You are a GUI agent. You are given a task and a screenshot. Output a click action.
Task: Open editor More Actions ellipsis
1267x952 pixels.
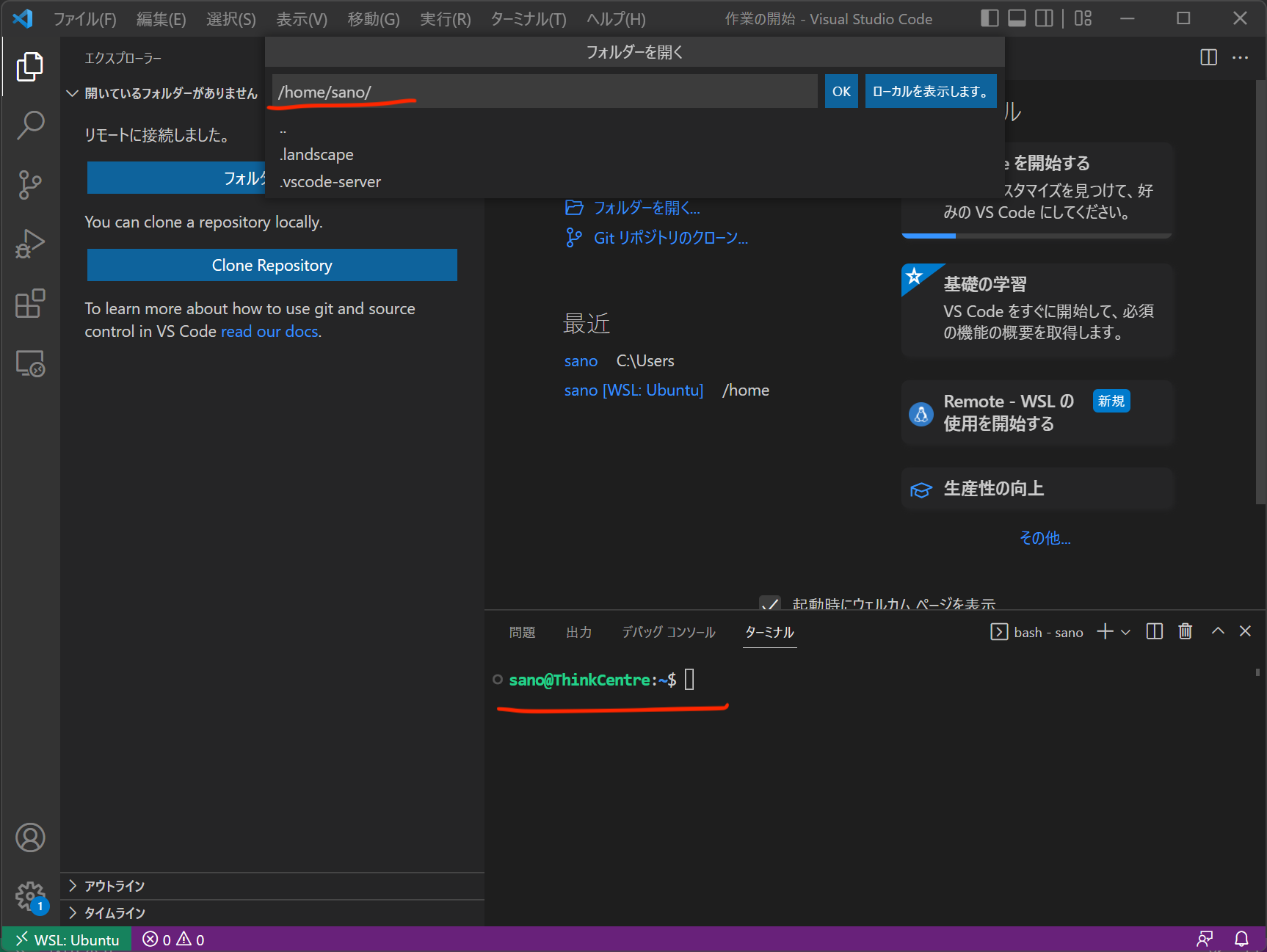coord(1241,57)
